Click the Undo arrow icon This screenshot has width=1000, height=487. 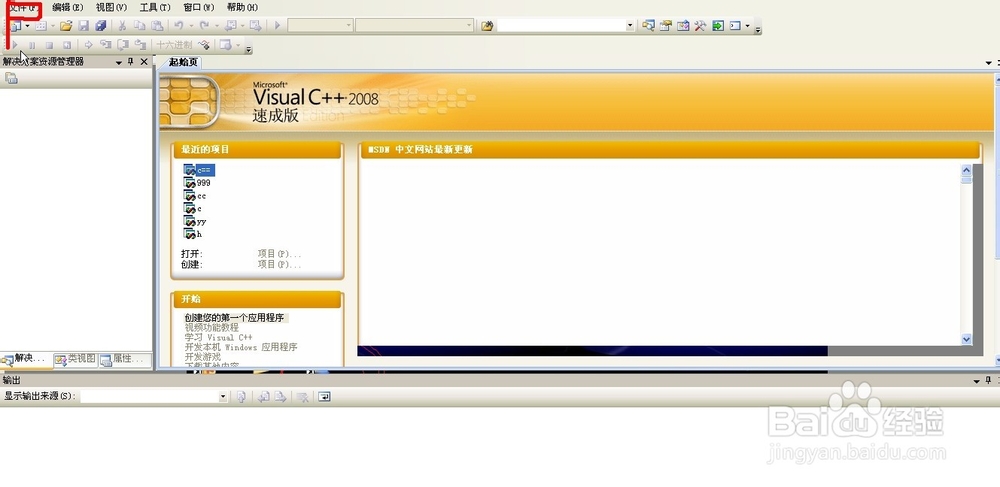(x=179, y=26)
